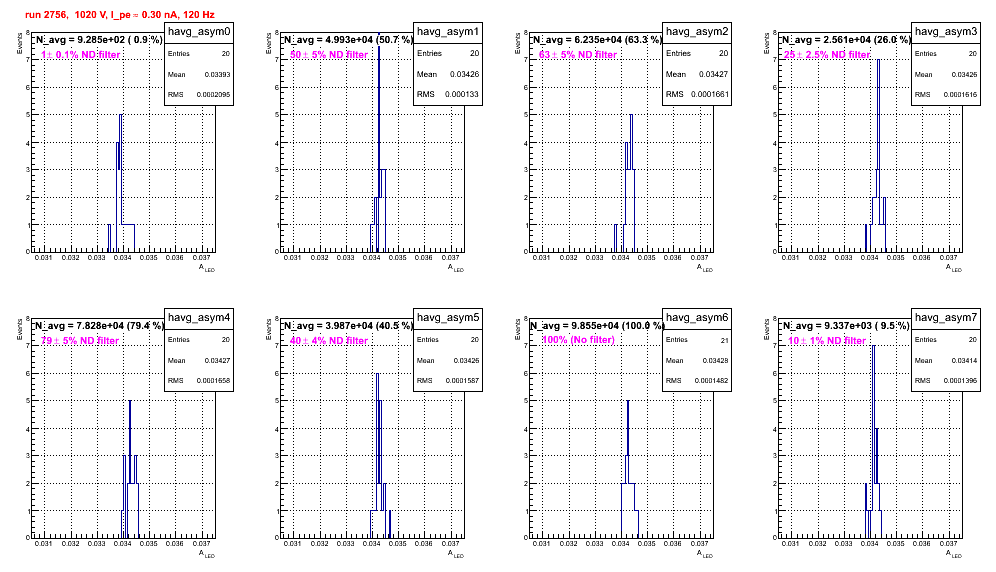The width and height of the screenshot is (996, 572).
Task: Select the havg_asym7 stats box title
Action: 946,318
